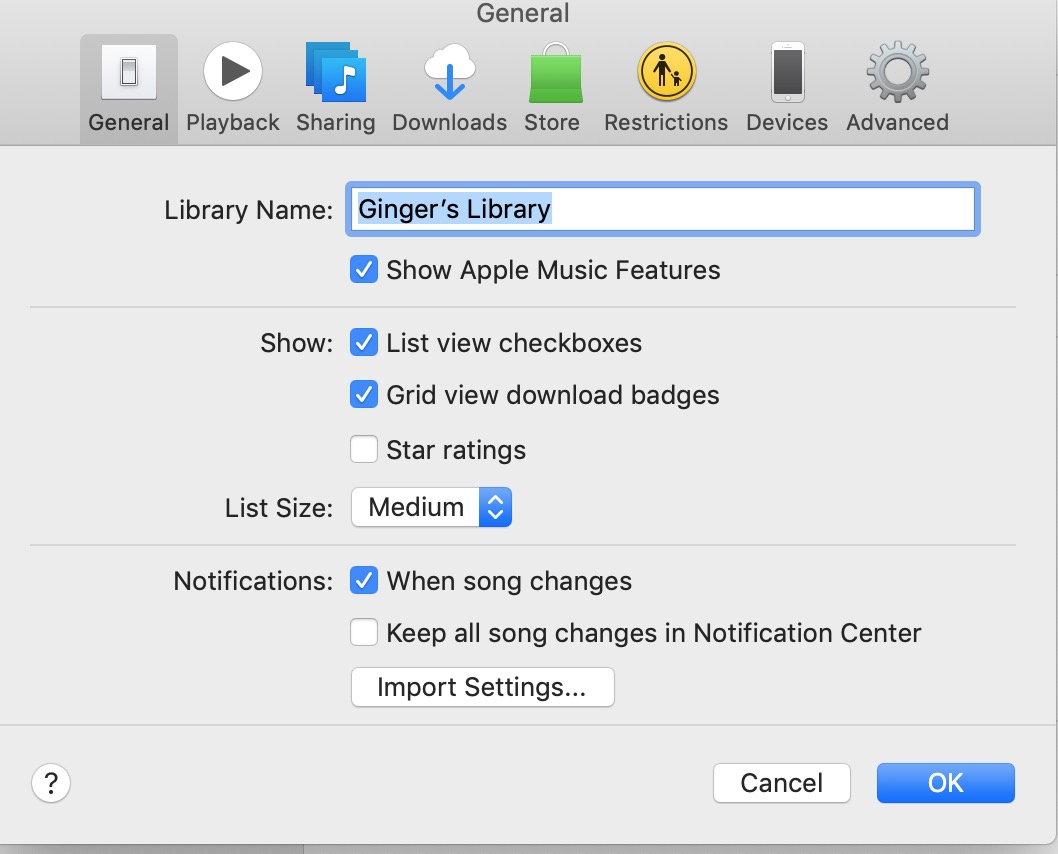Switch to the Sharing preferences icon
This screenshot has height=854, width=1058.
(x=336, y=74)
